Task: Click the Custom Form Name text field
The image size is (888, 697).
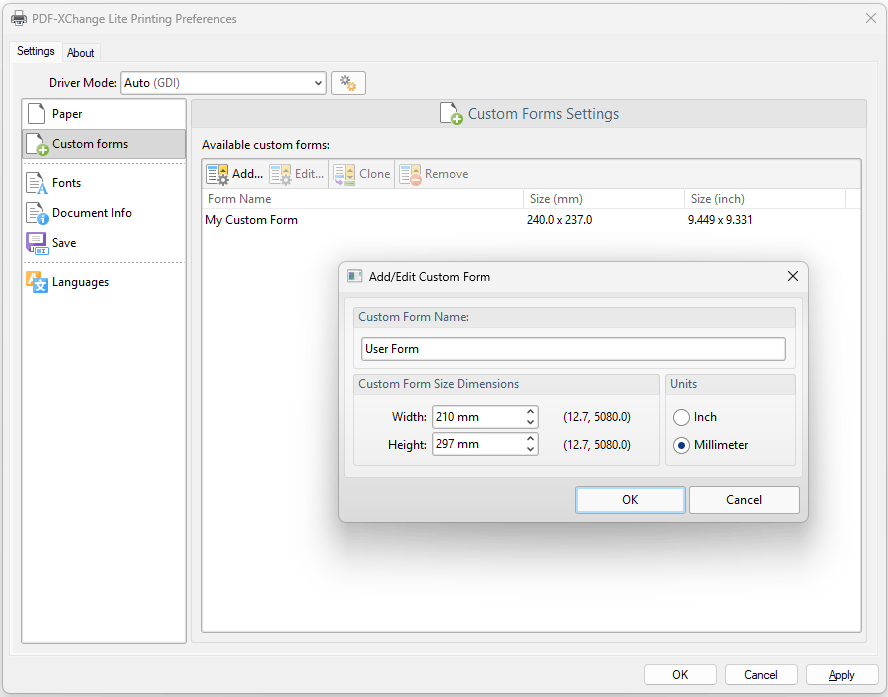Action: tap(573, 349)
